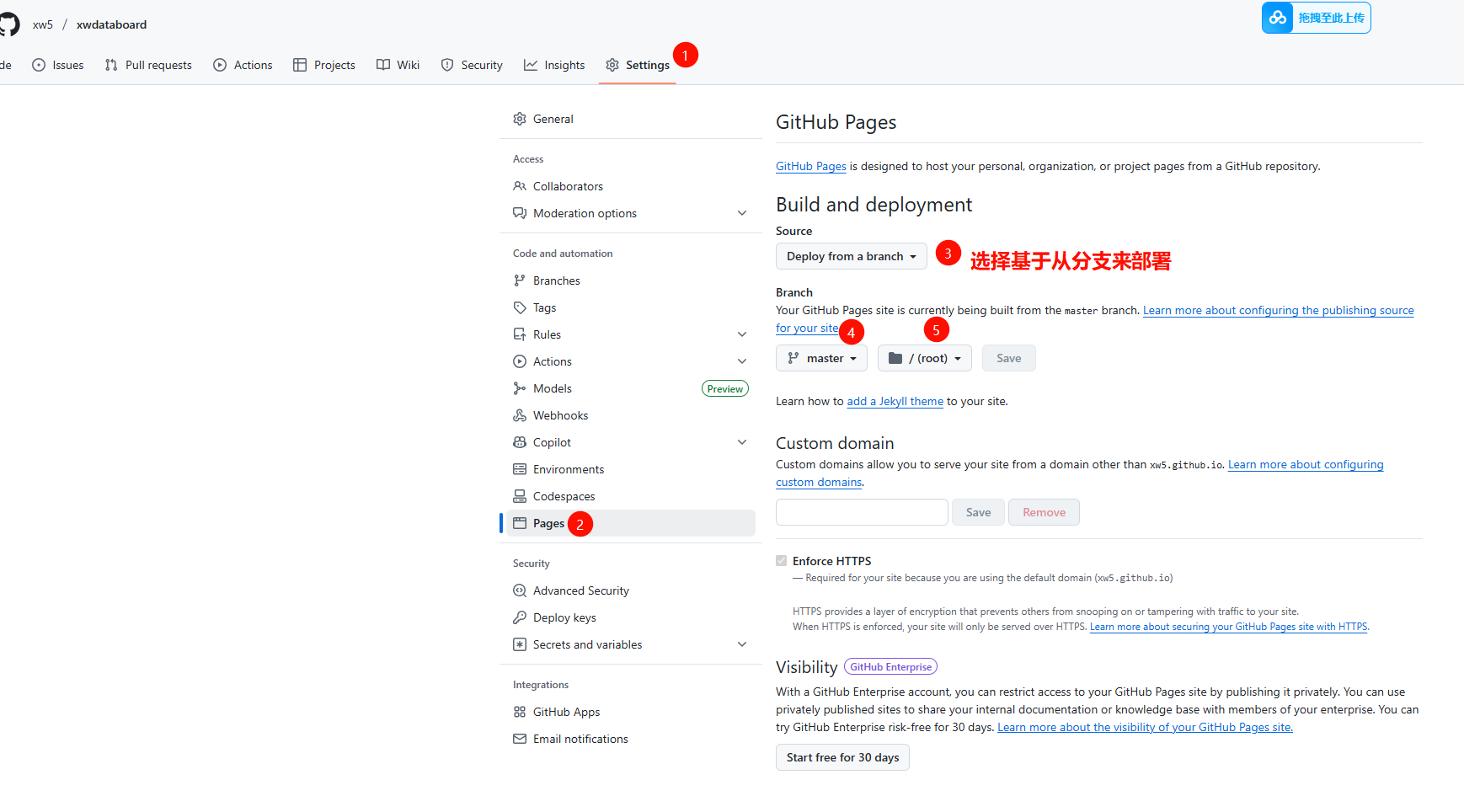Open the master branch selector dropdown
Image resolution: width=1464 pixels, height=812 pixels.
coord(821,358)
